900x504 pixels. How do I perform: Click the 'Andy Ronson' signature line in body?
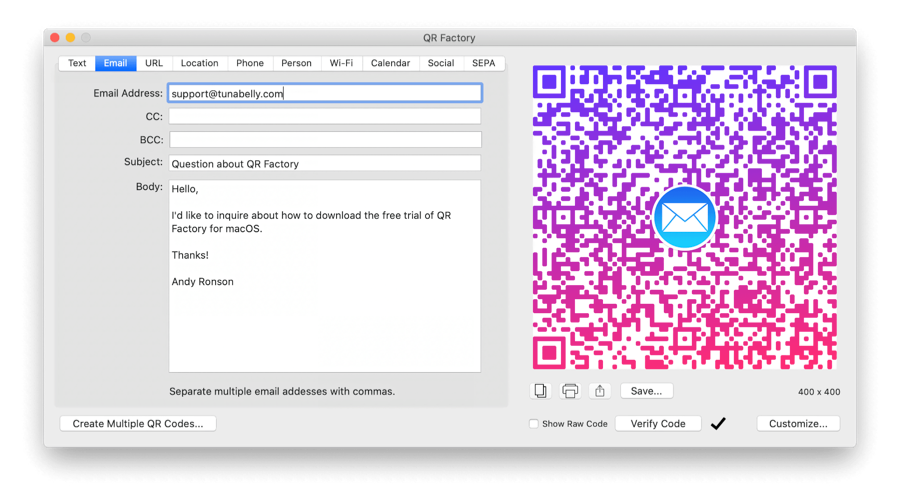point(203,282)
